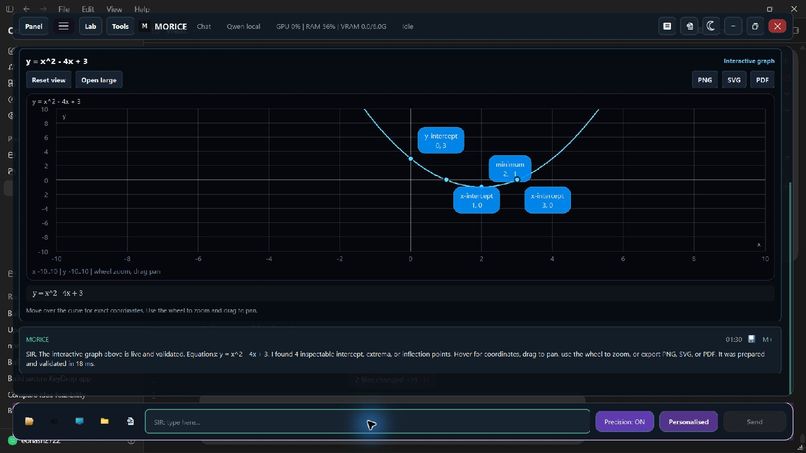Click the y-intercept point on the curve
The image size is (806, 453).
click(x=411, y=158)
